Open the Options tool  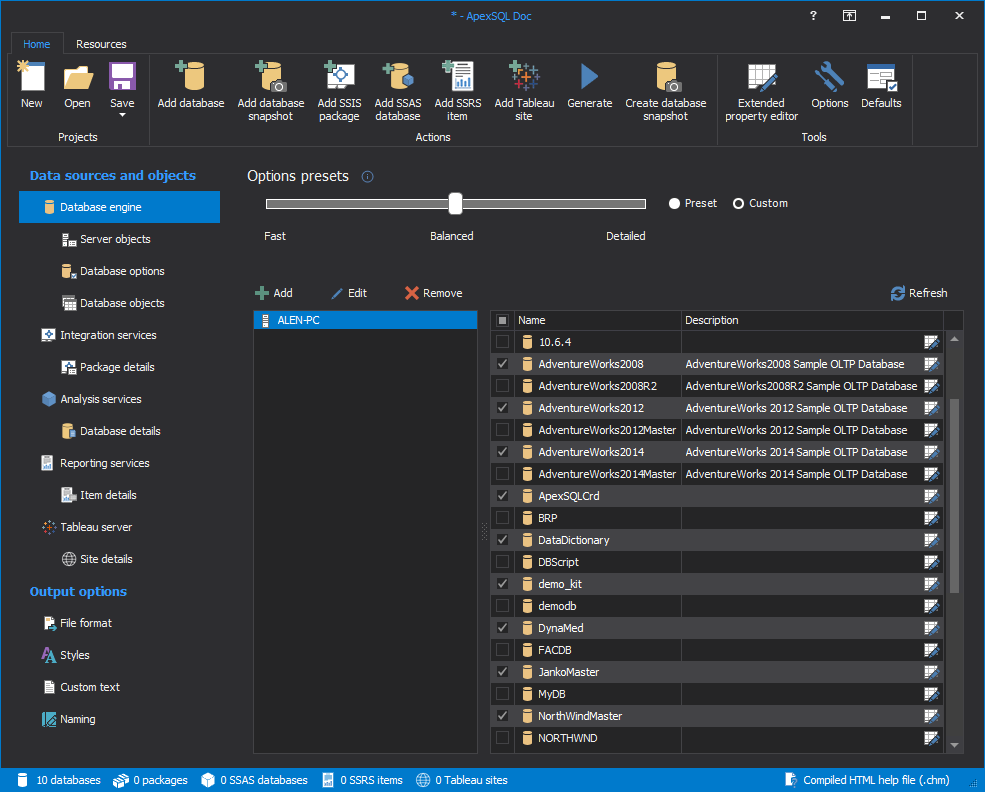[x=829, y=85]
